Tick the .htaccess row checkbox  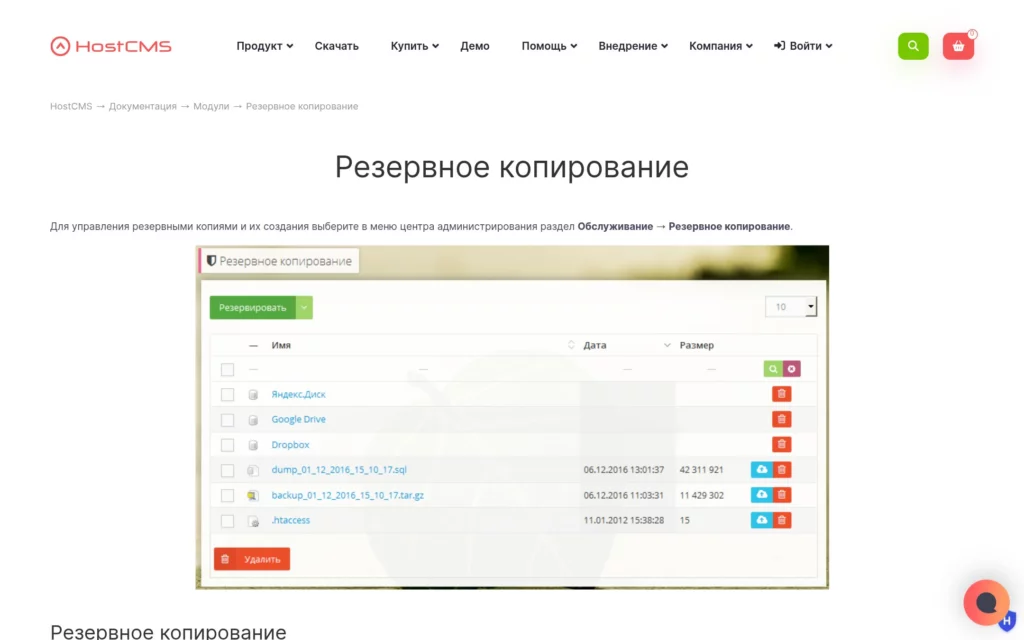[x=227, y=520]
